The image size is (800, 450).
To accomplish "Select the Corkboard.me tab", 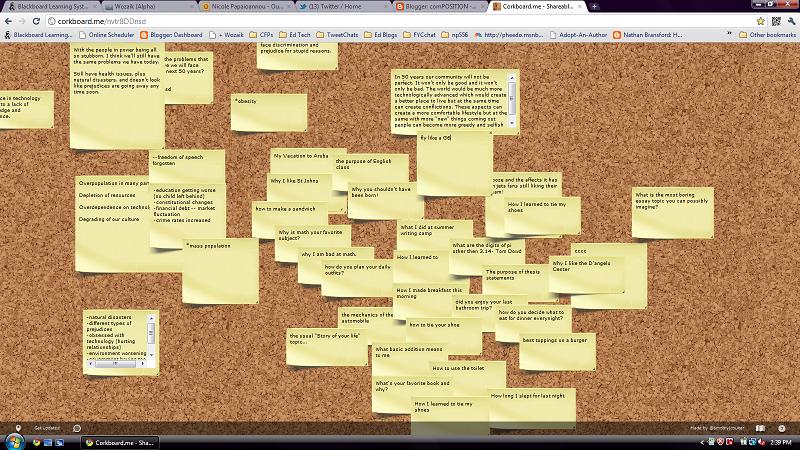I will (537, 7).
